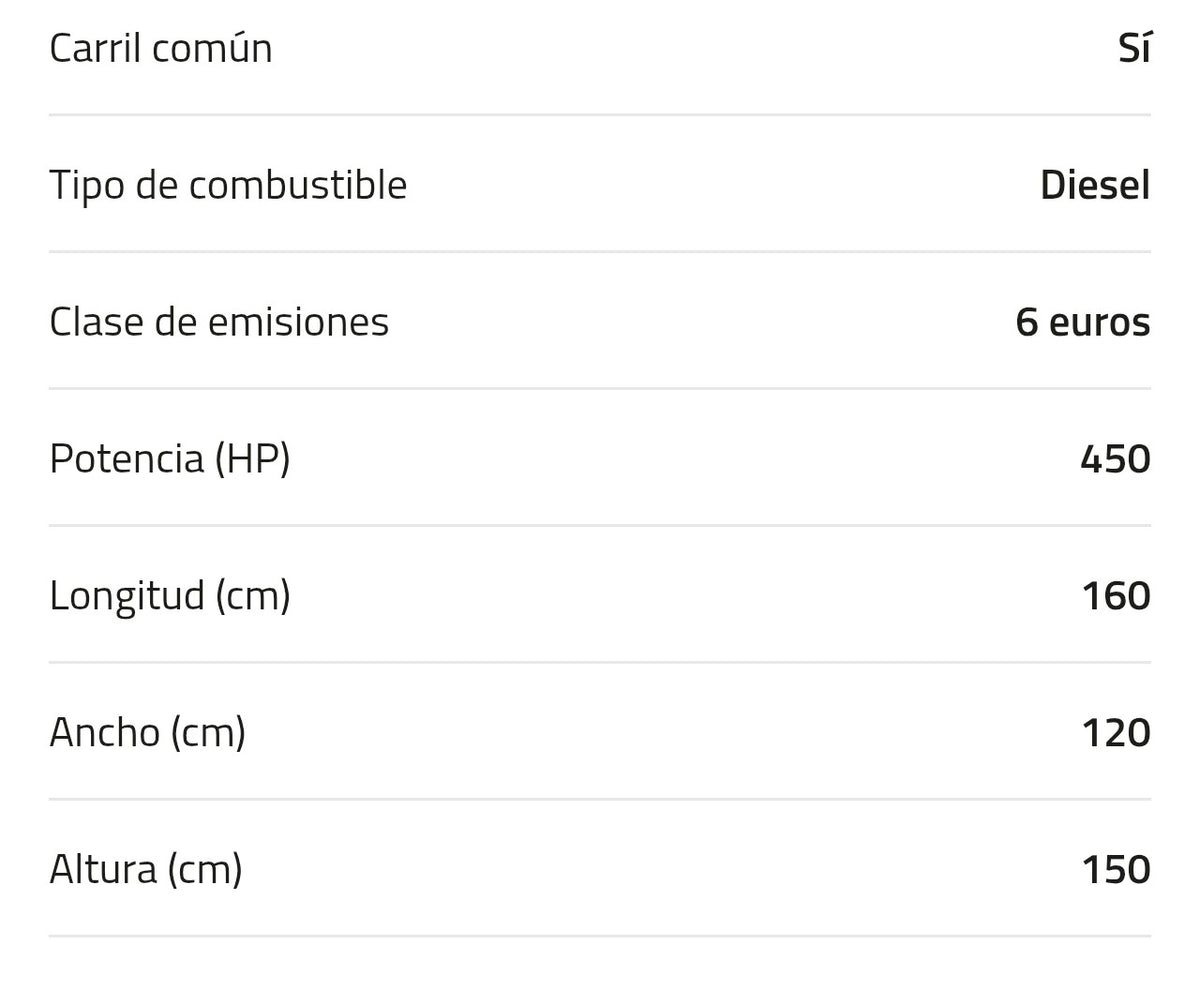Select the Carril común label
Viewport: 1200px width, 990px height.
(x=161, y=48)
